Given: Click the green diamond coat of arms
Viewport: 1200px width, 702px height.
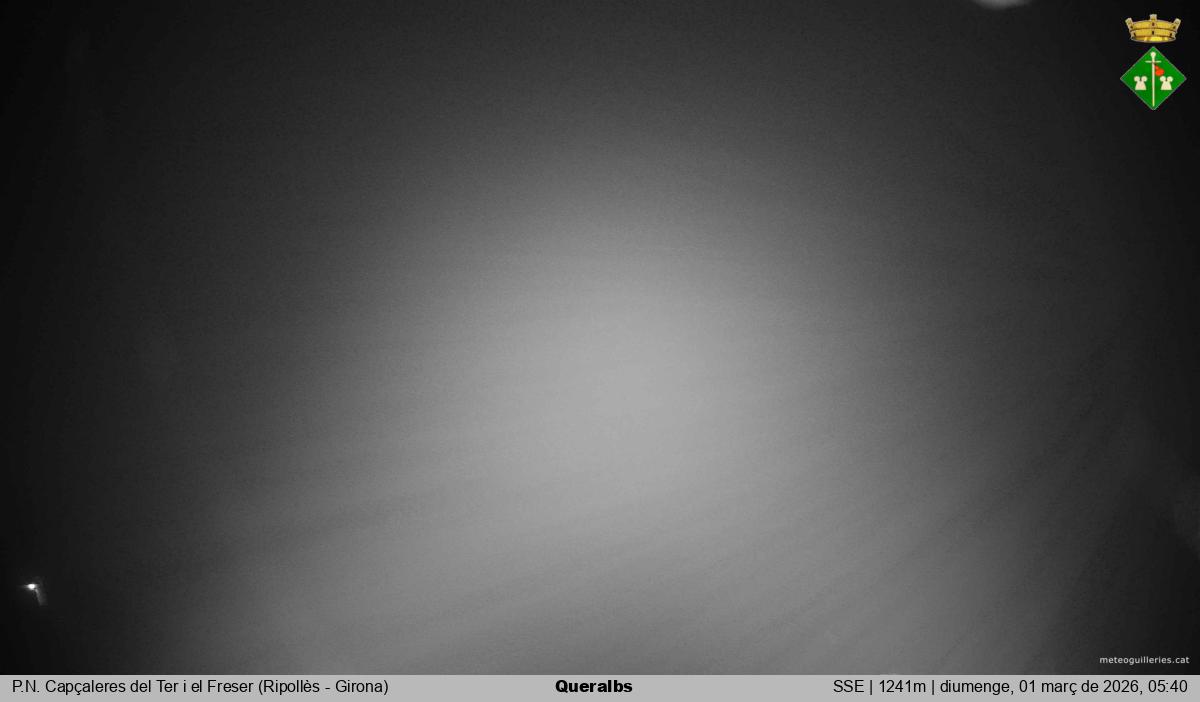Looking at the screenshot, I should pyautogui.click(x=1152, y=78).
